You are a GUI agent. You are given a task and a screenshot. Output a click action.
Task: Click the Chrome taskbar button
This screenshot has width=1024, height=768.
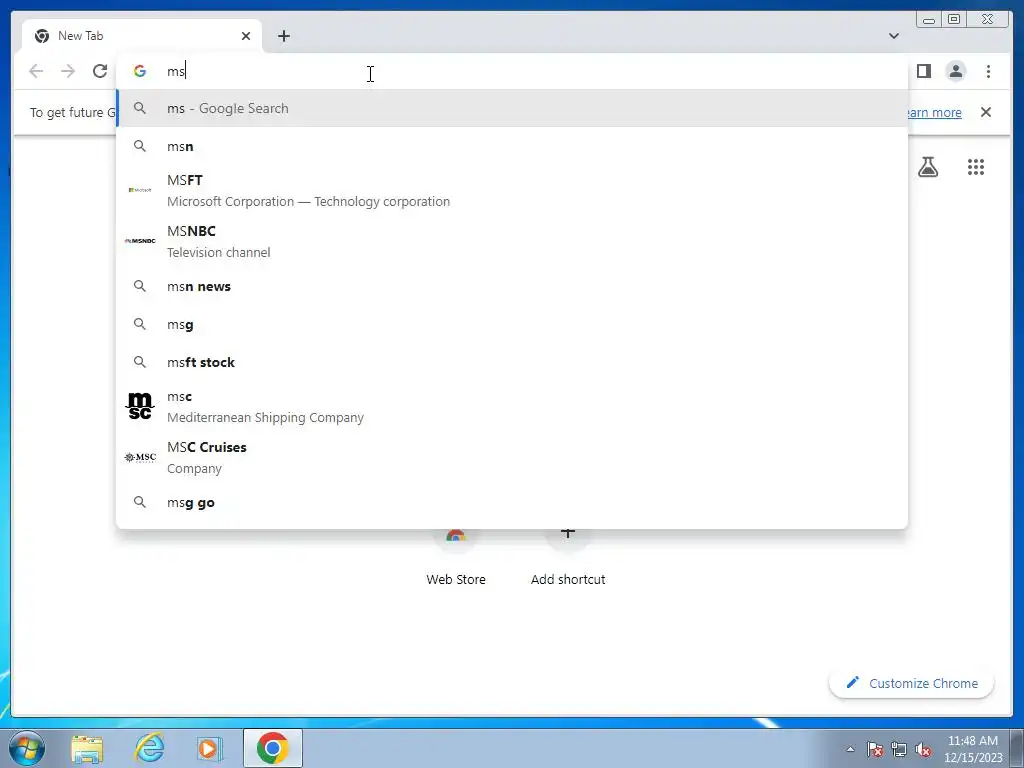point(272,748)
